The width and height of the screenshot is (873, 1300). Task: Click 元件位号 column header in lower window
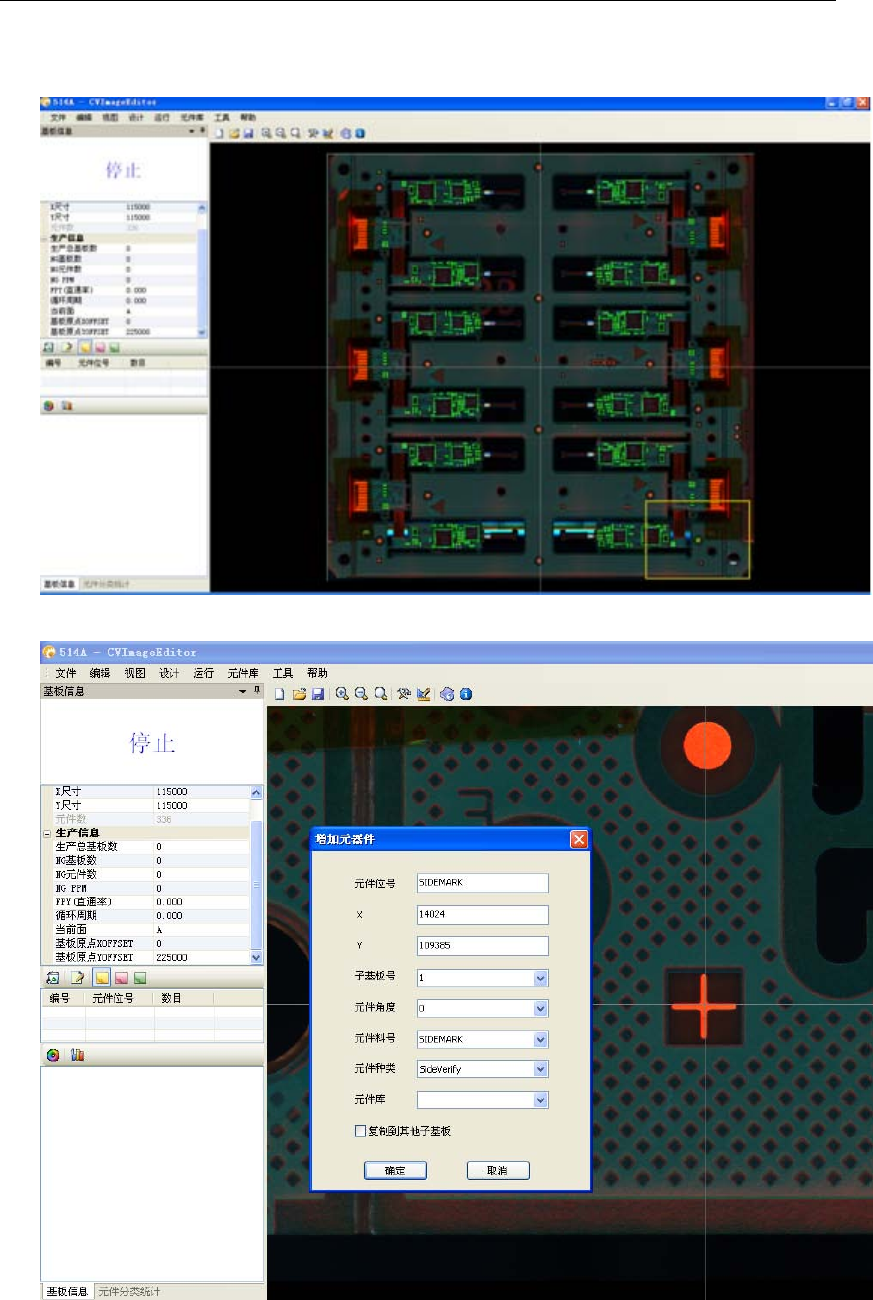pos(120,998)
